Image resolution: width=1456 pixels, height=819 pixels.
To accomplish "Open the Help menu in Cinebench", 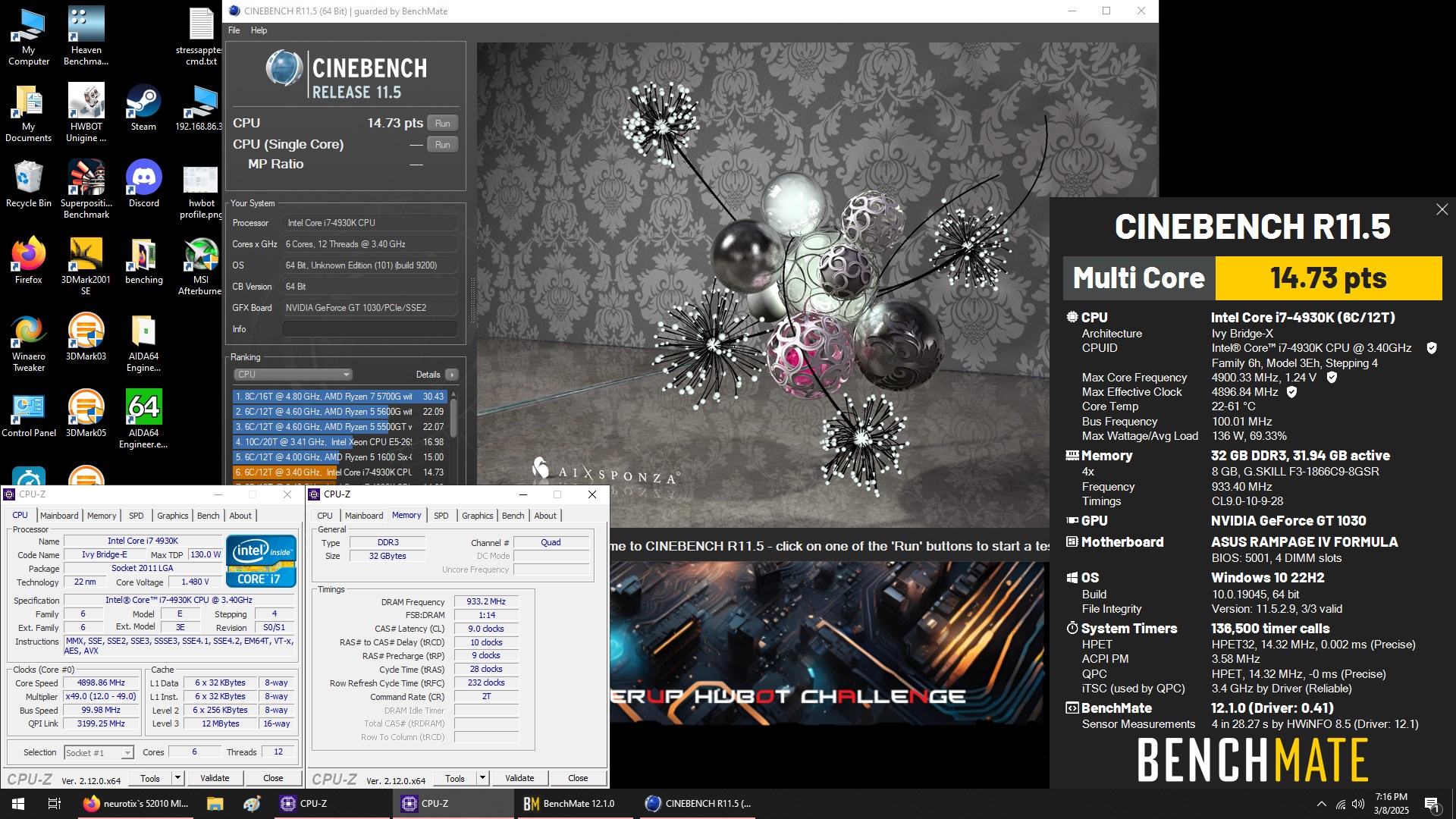I will [259, 30].
